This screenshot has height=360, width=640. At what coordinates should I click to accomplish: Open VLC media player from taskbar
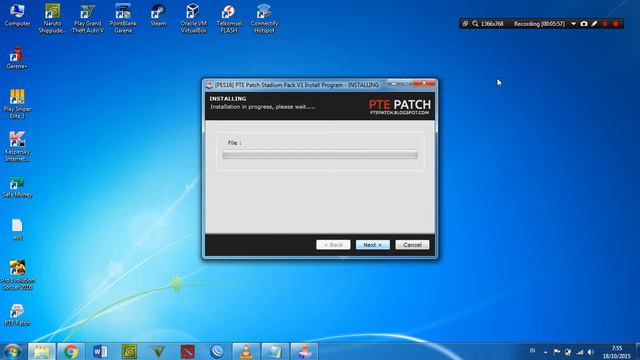click(246, 351)
